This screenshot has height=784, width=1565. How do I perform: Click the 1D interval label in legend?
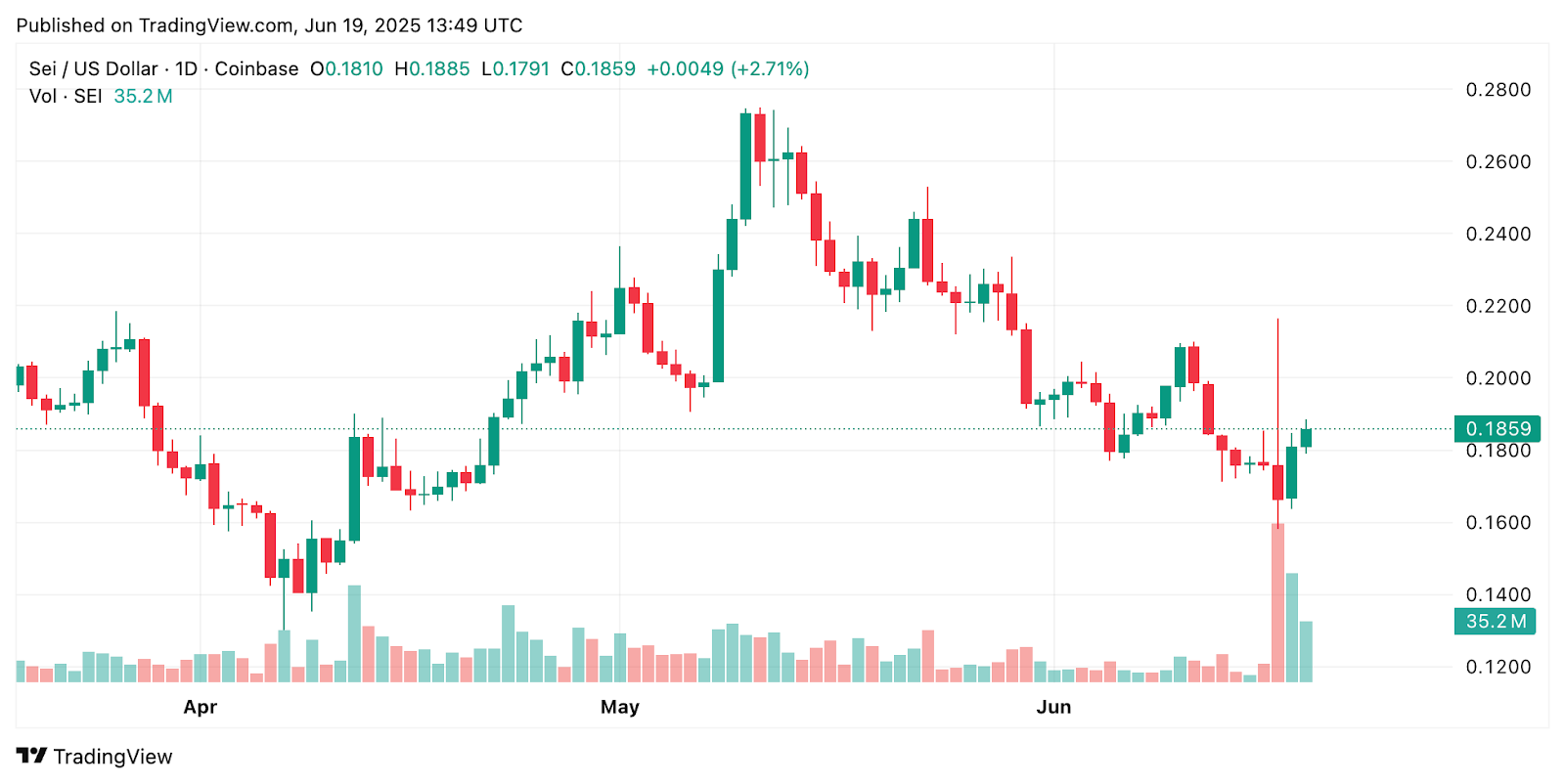186,68
